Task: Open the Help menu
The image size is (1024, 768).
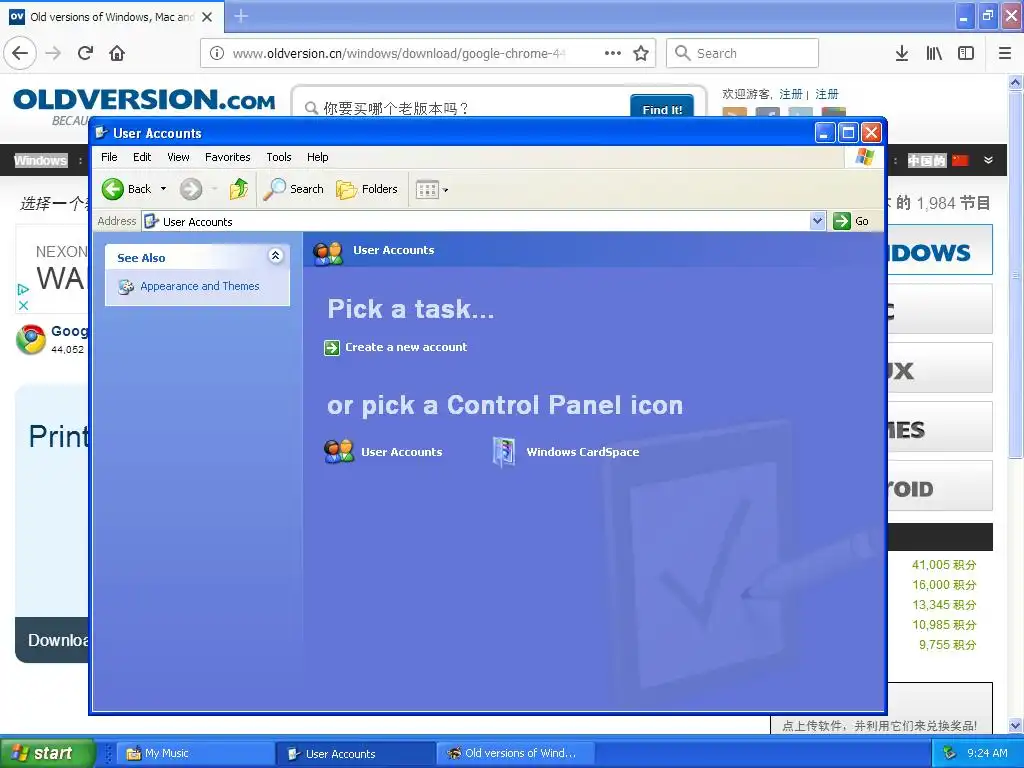Action: tap(317, 157)
